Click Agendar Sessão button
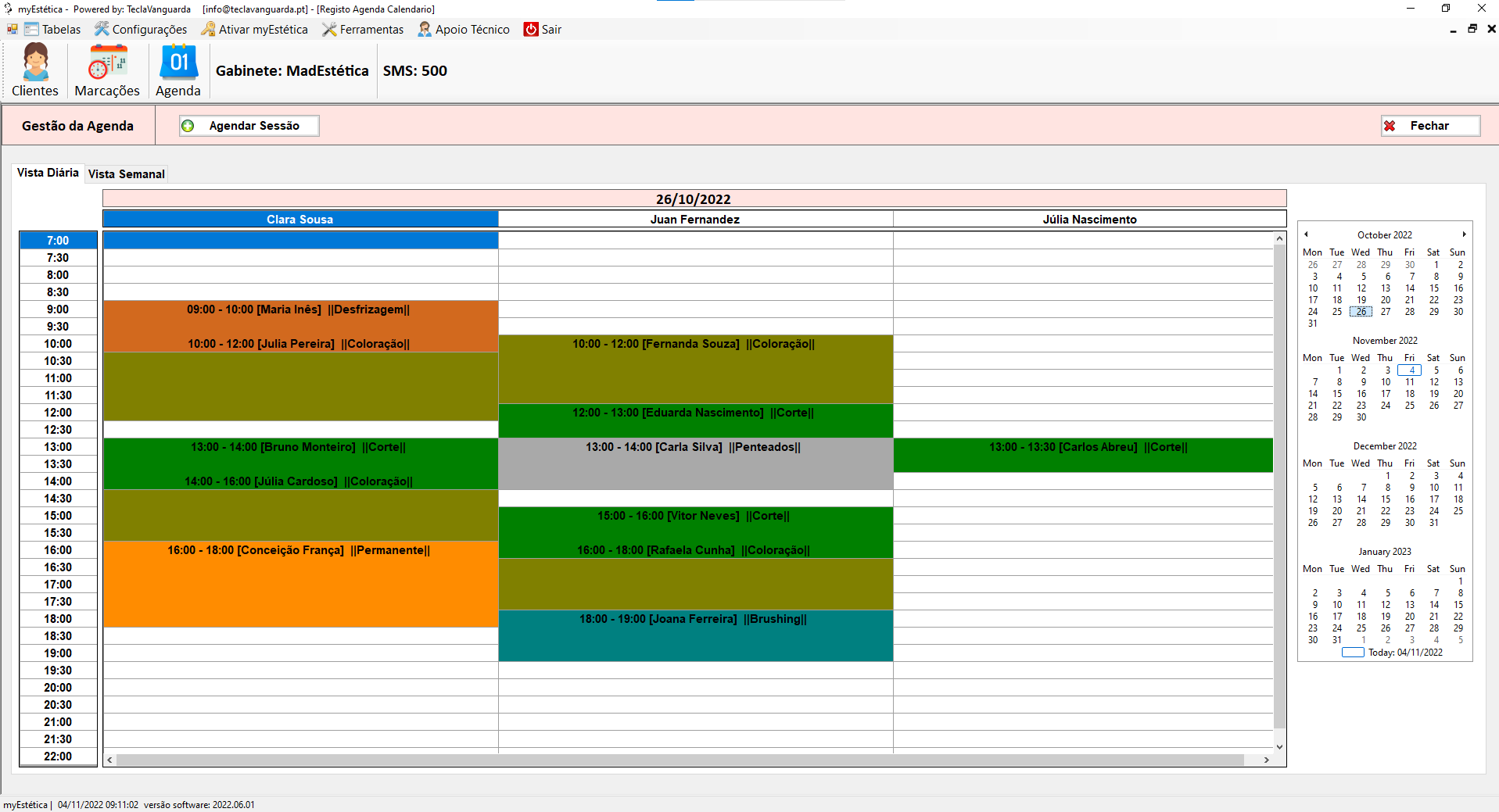 click(x=249, y=126)
